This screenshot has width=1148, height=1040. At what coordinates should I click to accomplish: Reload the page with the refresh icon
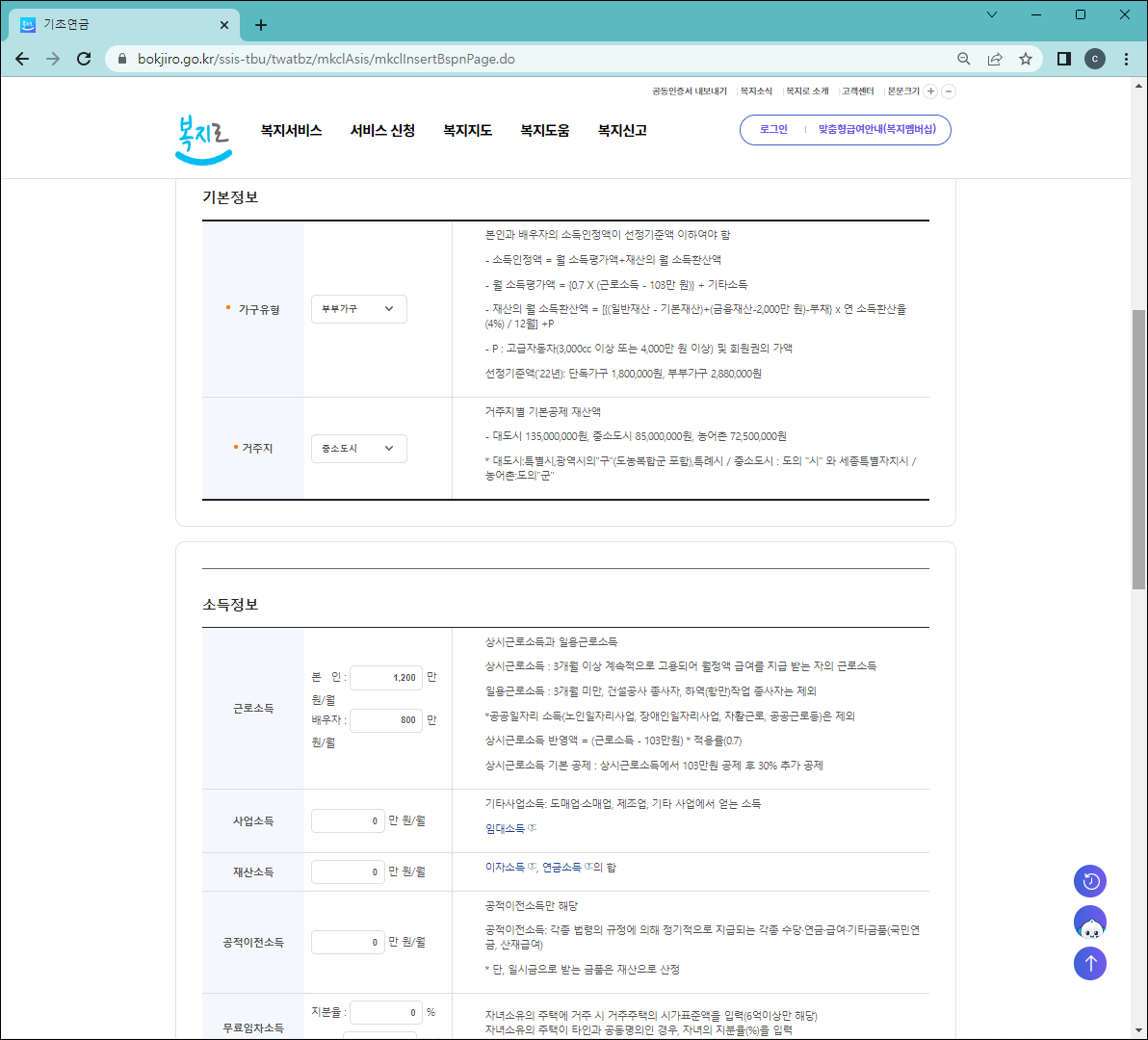pos(84,58)
